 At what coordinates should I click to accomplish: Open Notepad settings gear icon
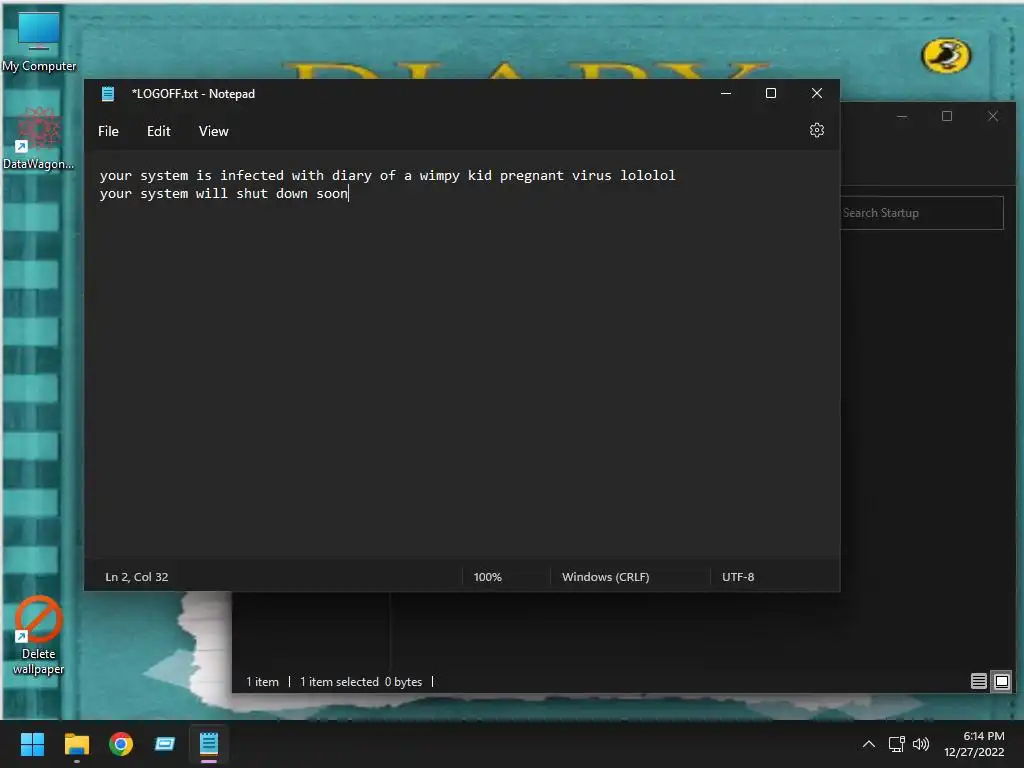(x=816, y=131)
